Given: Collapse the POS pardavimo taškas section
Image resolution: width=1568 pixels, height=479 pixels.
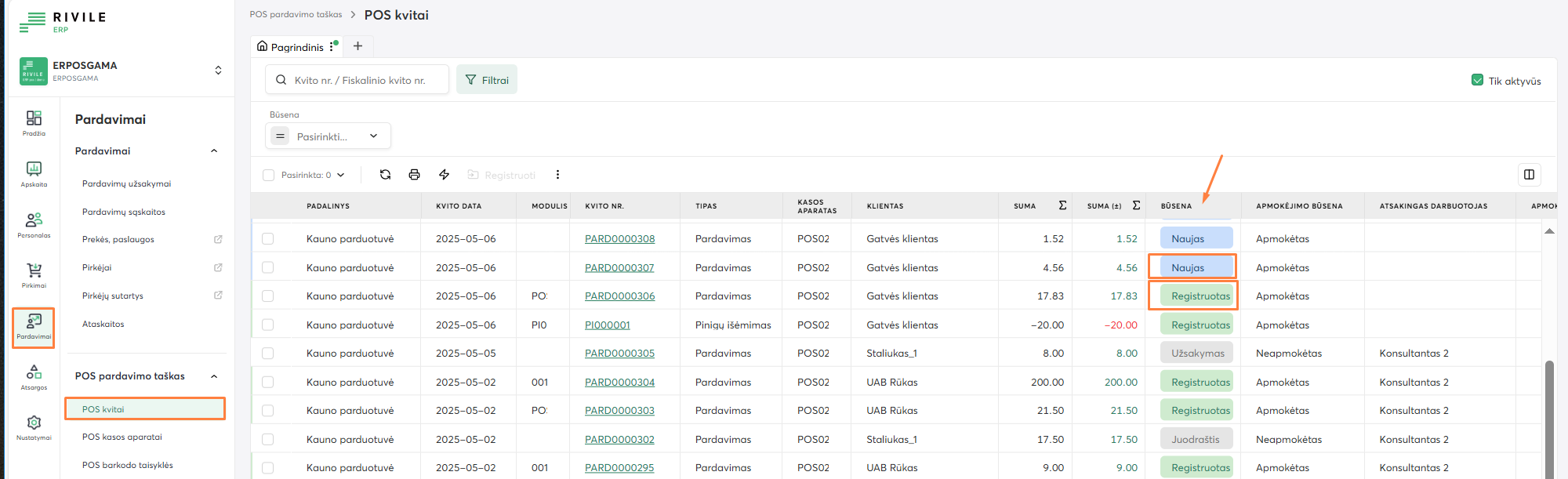Looking at the screenshot, I should 214,376.
